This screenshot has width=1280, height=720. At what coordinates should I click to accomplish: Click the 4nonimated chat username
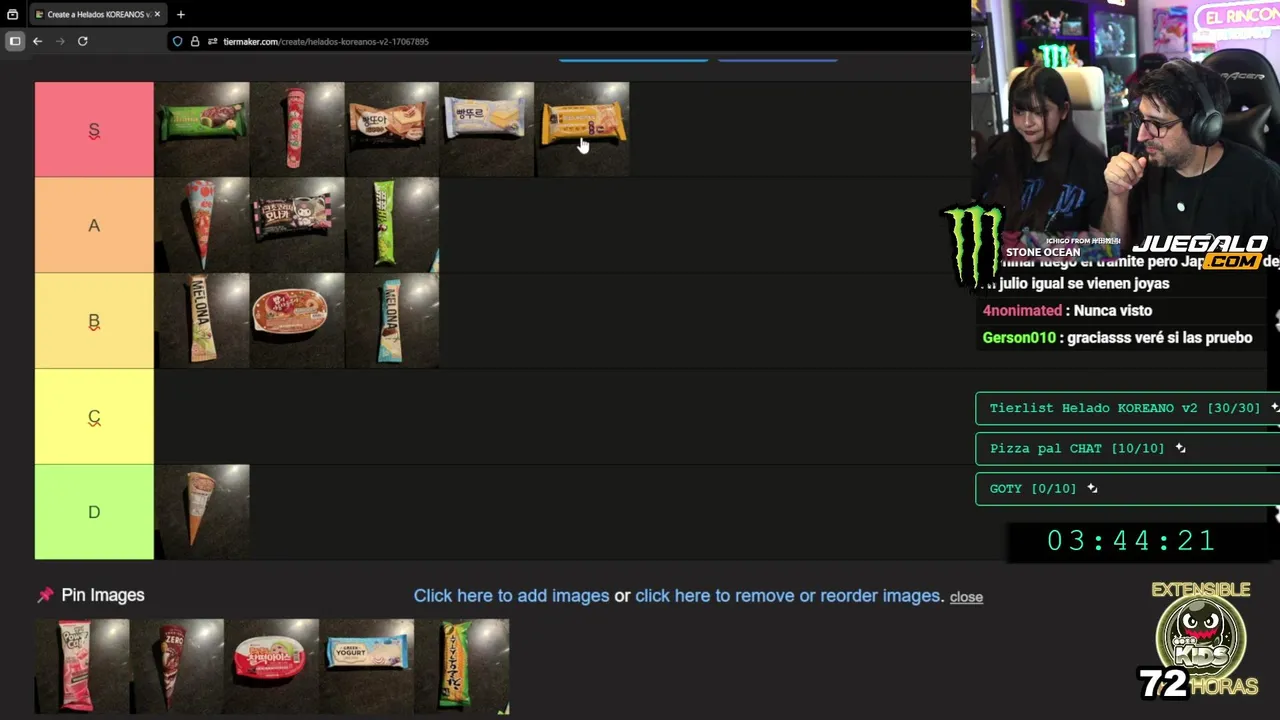(x=1022, y=311)
